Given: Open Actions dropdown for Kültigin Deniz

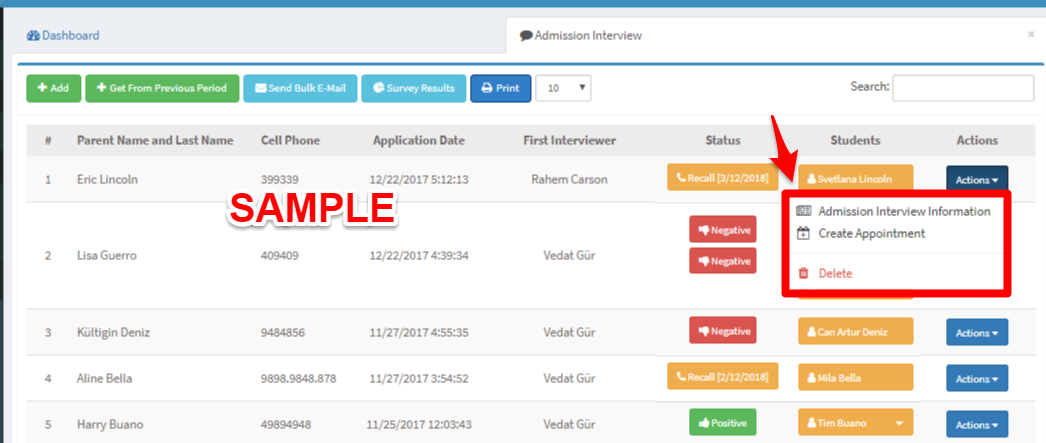Looking at the screenshot, I should [x=976, y=332].
